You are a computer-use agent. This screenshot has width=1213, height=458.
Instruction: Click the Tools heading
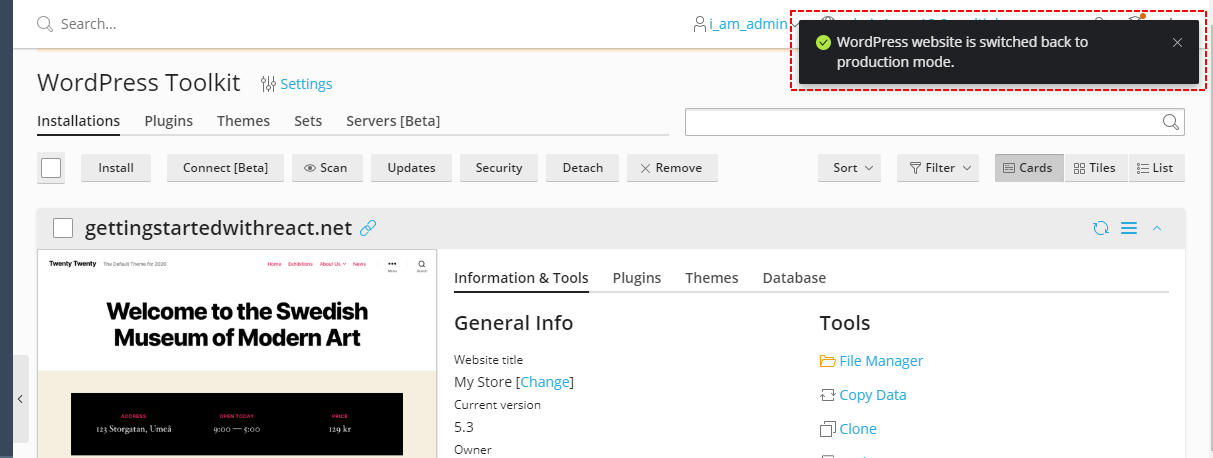(x=845, y=323)
